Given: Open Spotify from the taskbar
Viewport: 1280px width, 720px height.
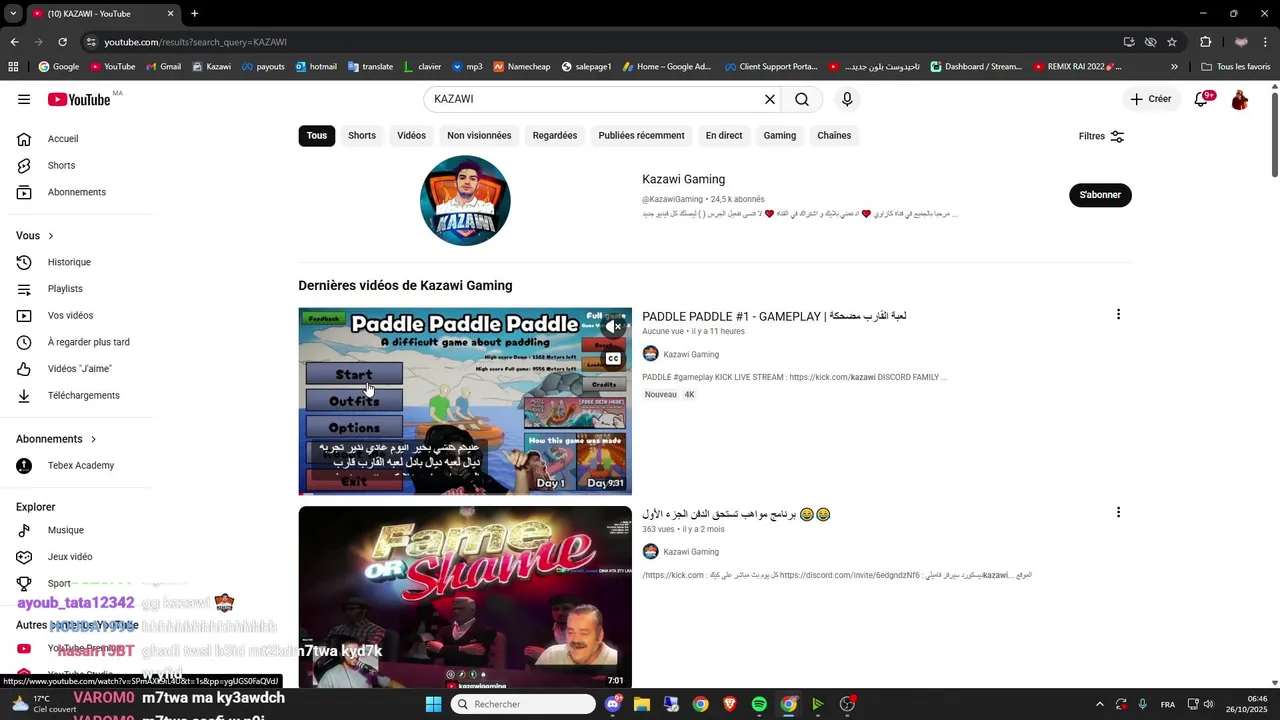Looking at the screenshot, I should point(759,704).
